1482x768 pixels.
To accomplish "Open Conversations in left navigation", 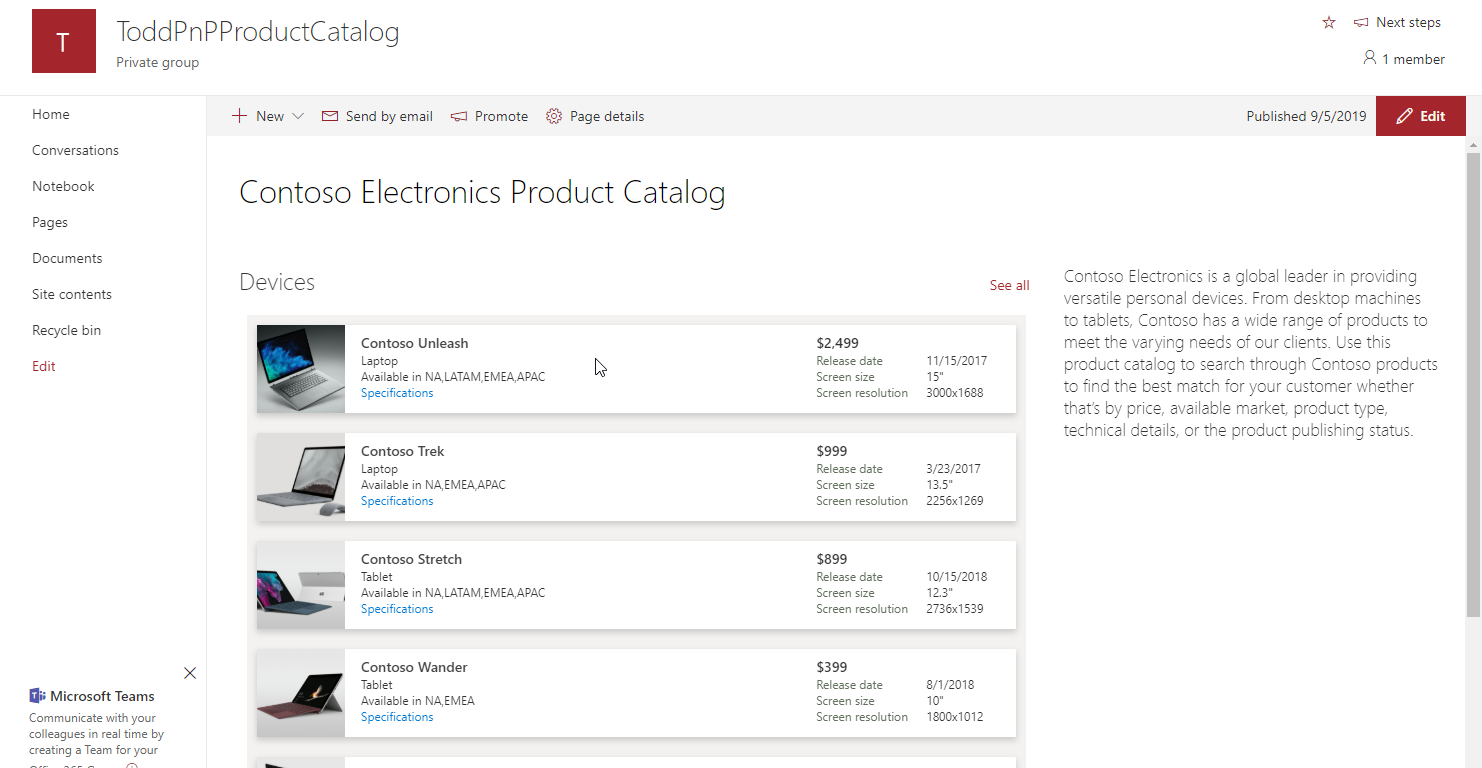I will 75,150.
